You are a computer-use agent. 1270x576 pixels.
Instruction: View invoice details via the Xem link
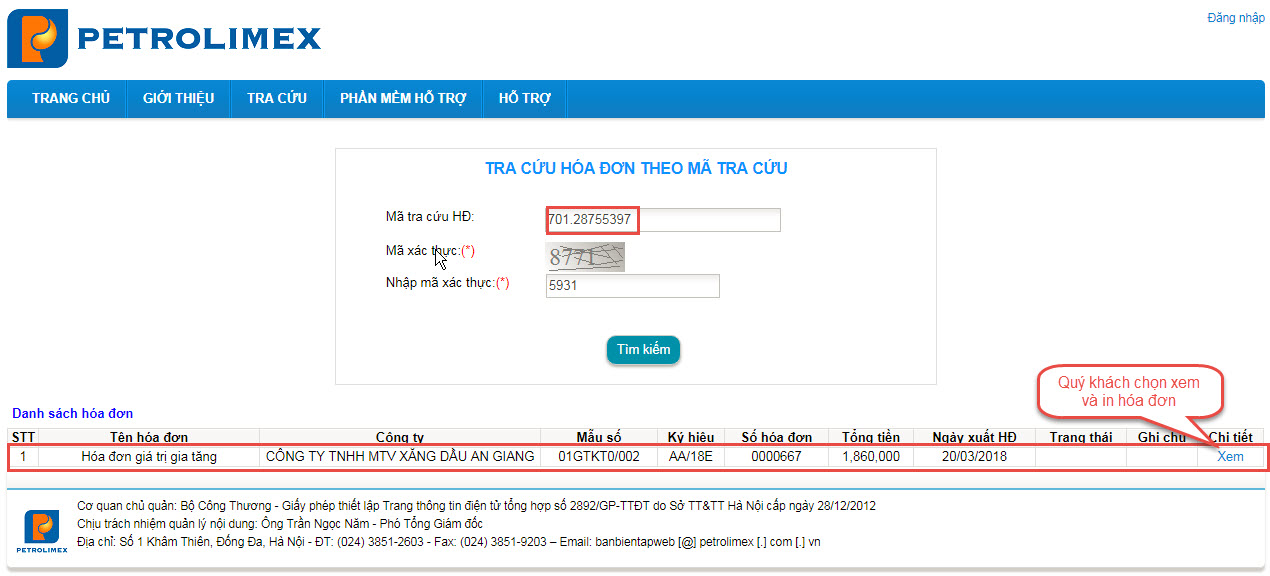pyautogui.click(x=1230, y=457)
